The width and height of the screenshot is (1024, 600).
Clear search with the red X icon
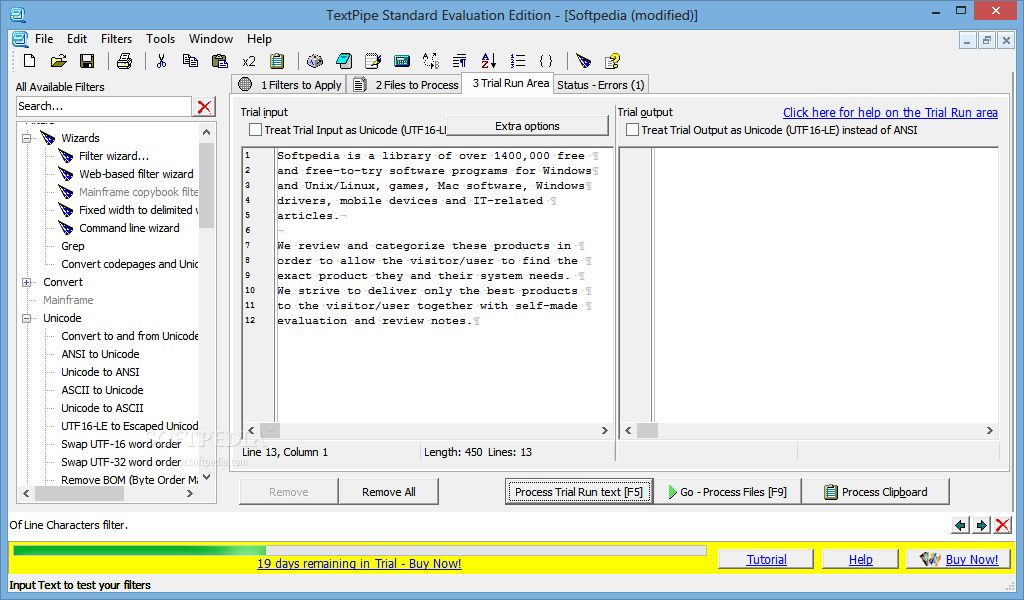pyautogui.click(x=204, y=106)
